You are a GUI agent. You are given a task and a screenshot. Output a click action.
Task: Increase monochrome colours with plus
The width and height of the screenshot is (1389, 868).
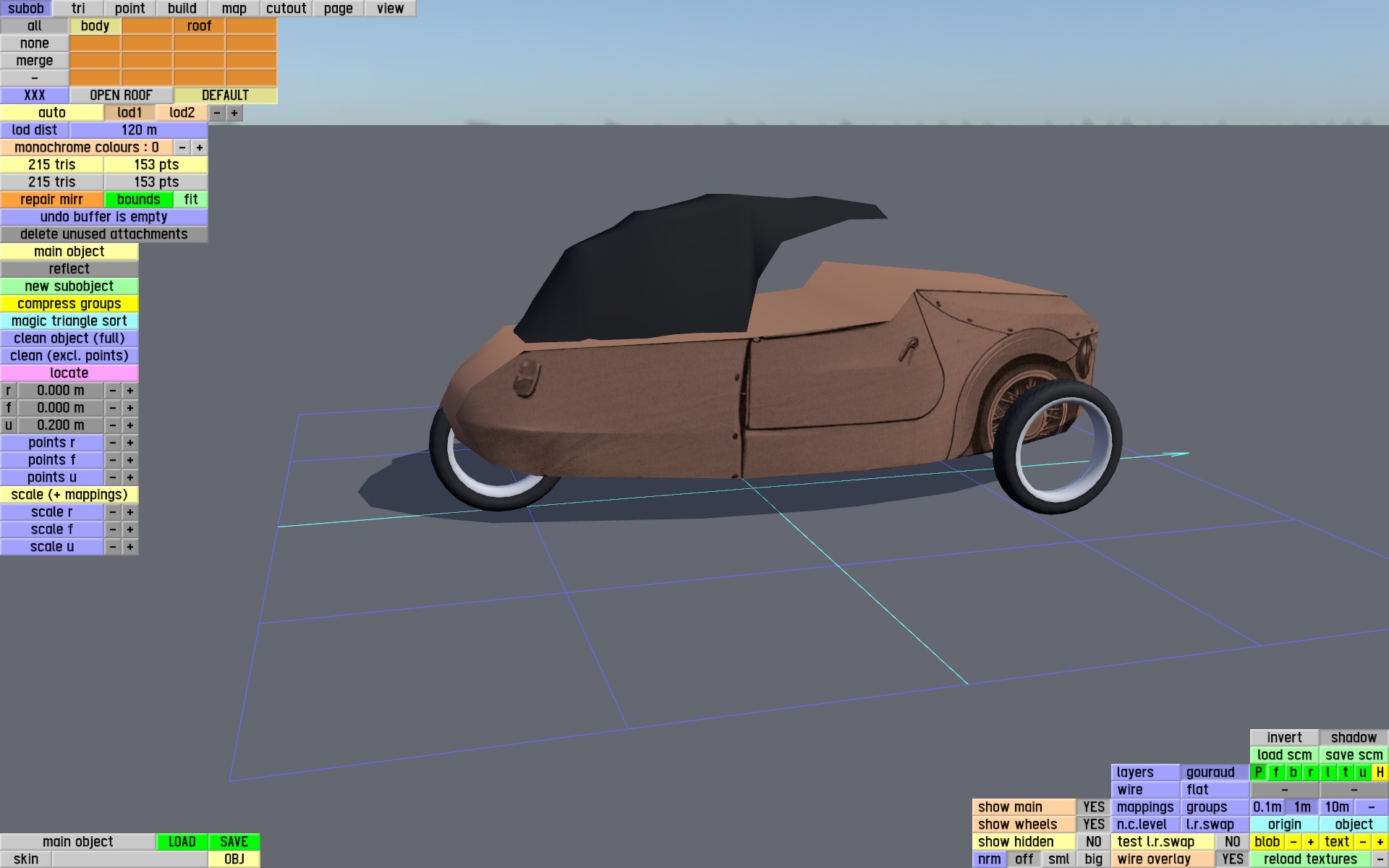[x=199, y=148]
